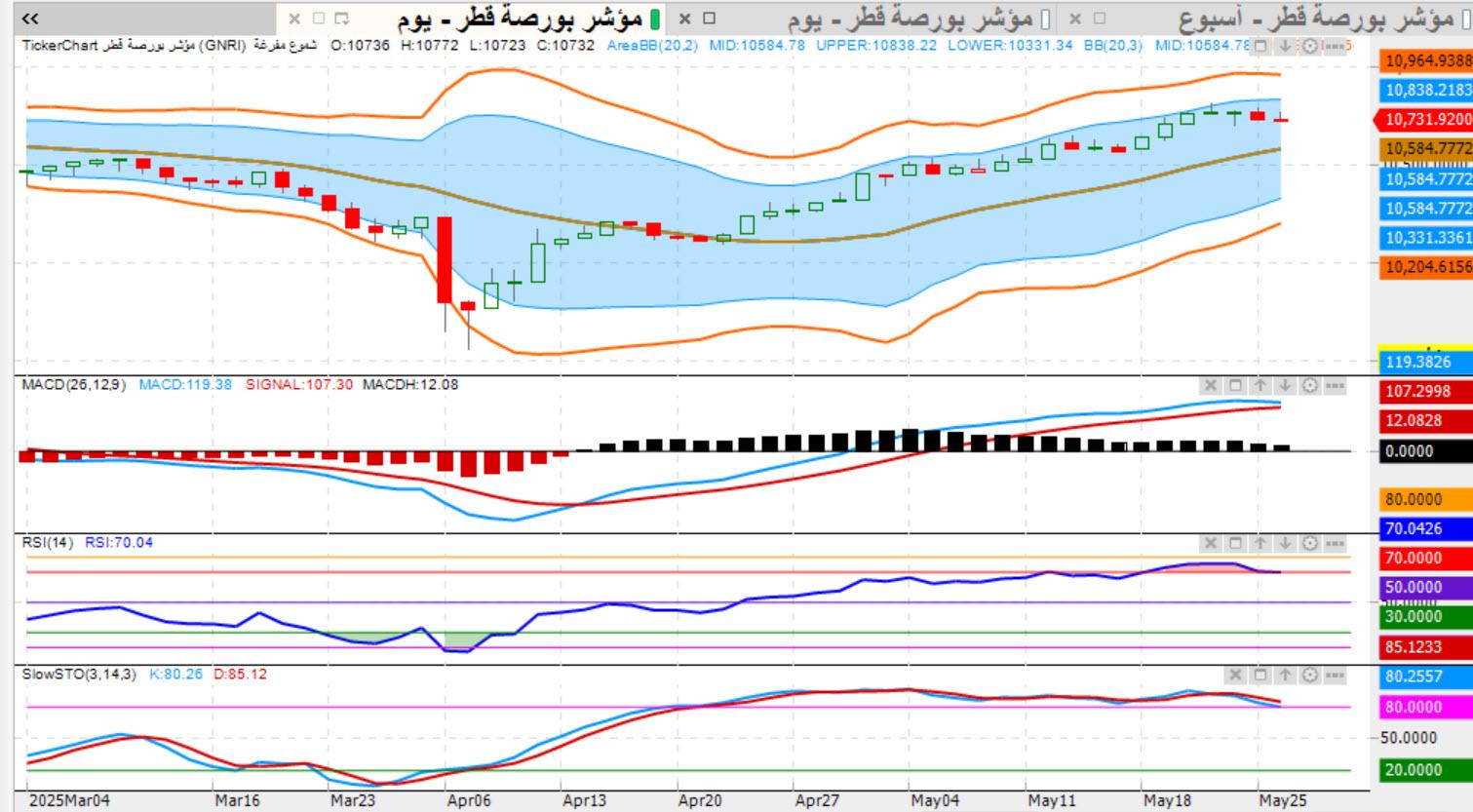The height and width of the screenshot is (812, 1473).
Task: Open settings gear of main price panel
Action: pyautogui.click(x=1309, y=46)
